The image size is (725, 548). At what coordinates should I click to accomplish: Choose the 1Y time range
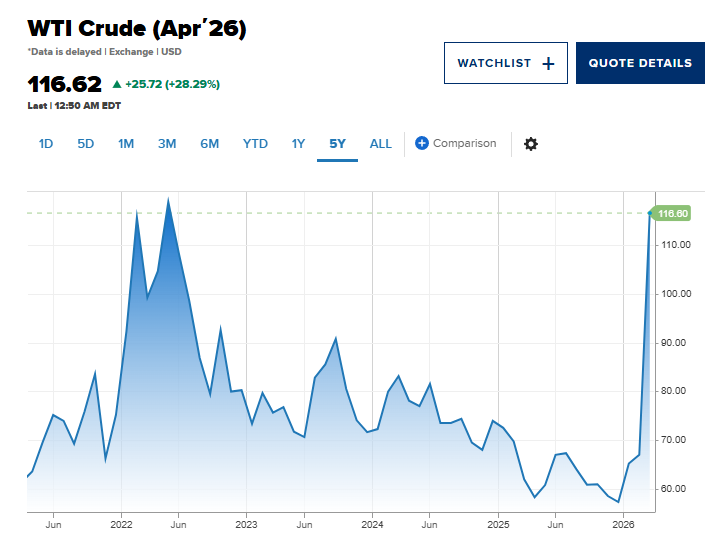point(298,144)
